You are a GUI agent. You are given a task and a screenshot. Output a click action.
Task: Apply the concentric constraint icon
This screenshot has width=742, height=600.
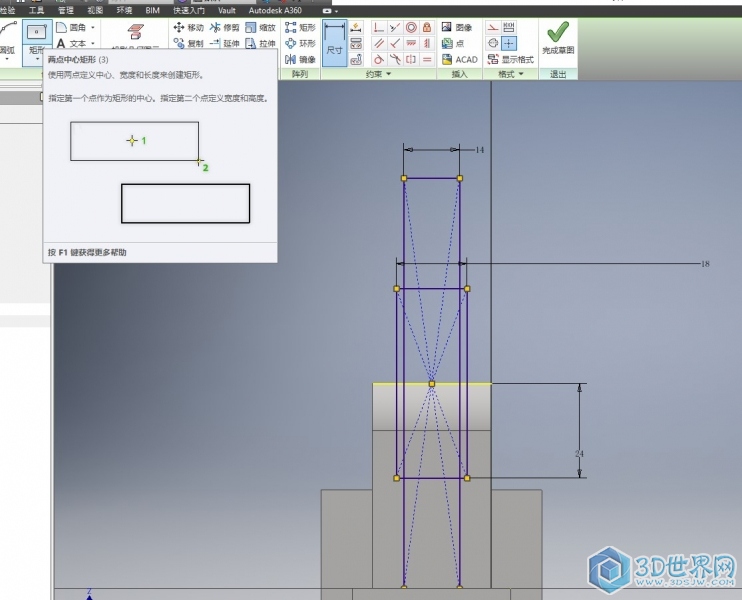pos(411,28)
